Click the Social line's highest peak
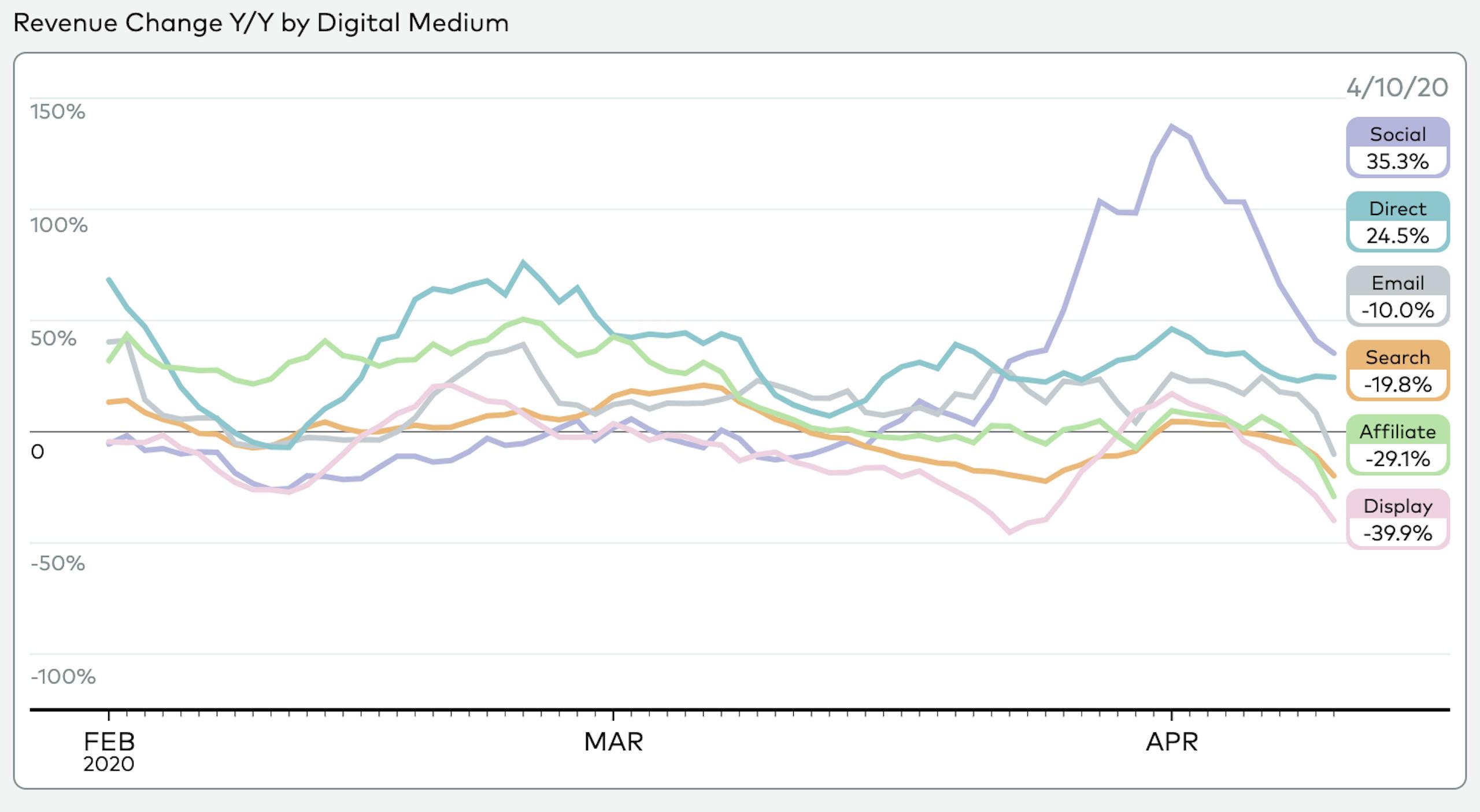 coord(1172,126)
